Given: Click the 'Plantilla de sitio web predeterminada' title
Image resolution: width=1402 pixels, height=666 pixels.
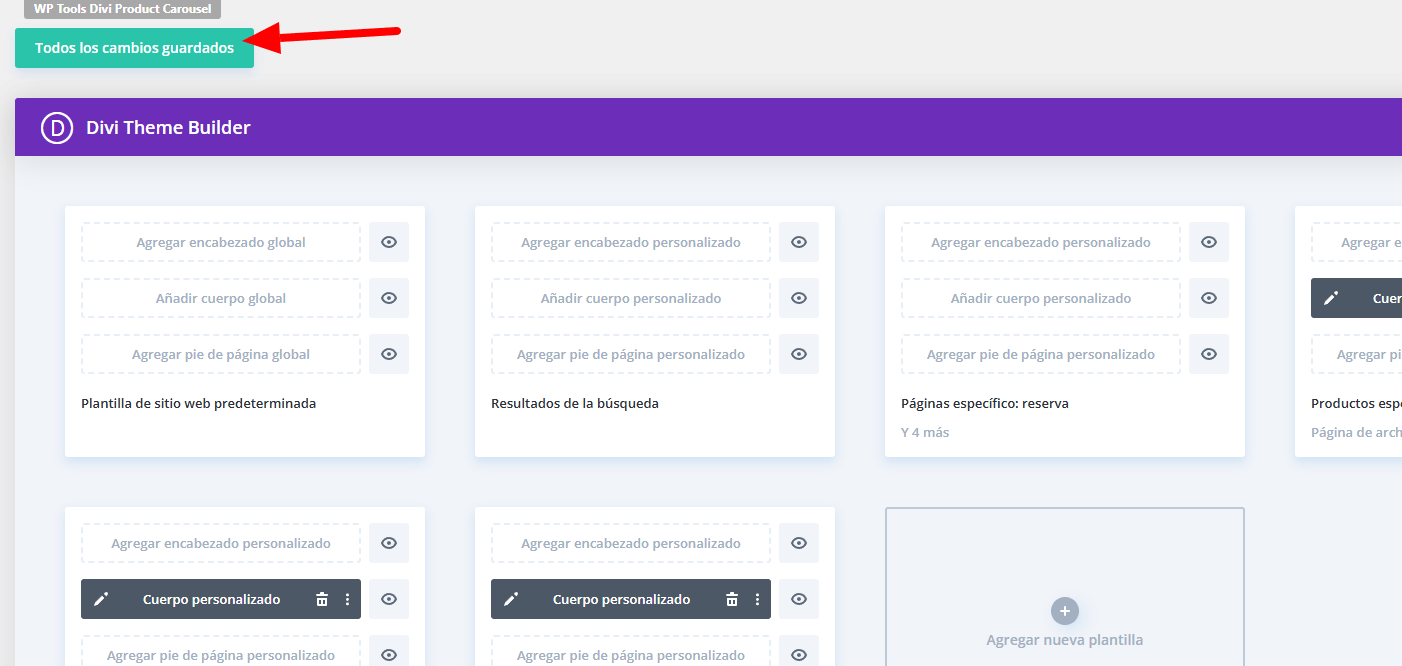Looking at the screenshot, I should [198, 404].
